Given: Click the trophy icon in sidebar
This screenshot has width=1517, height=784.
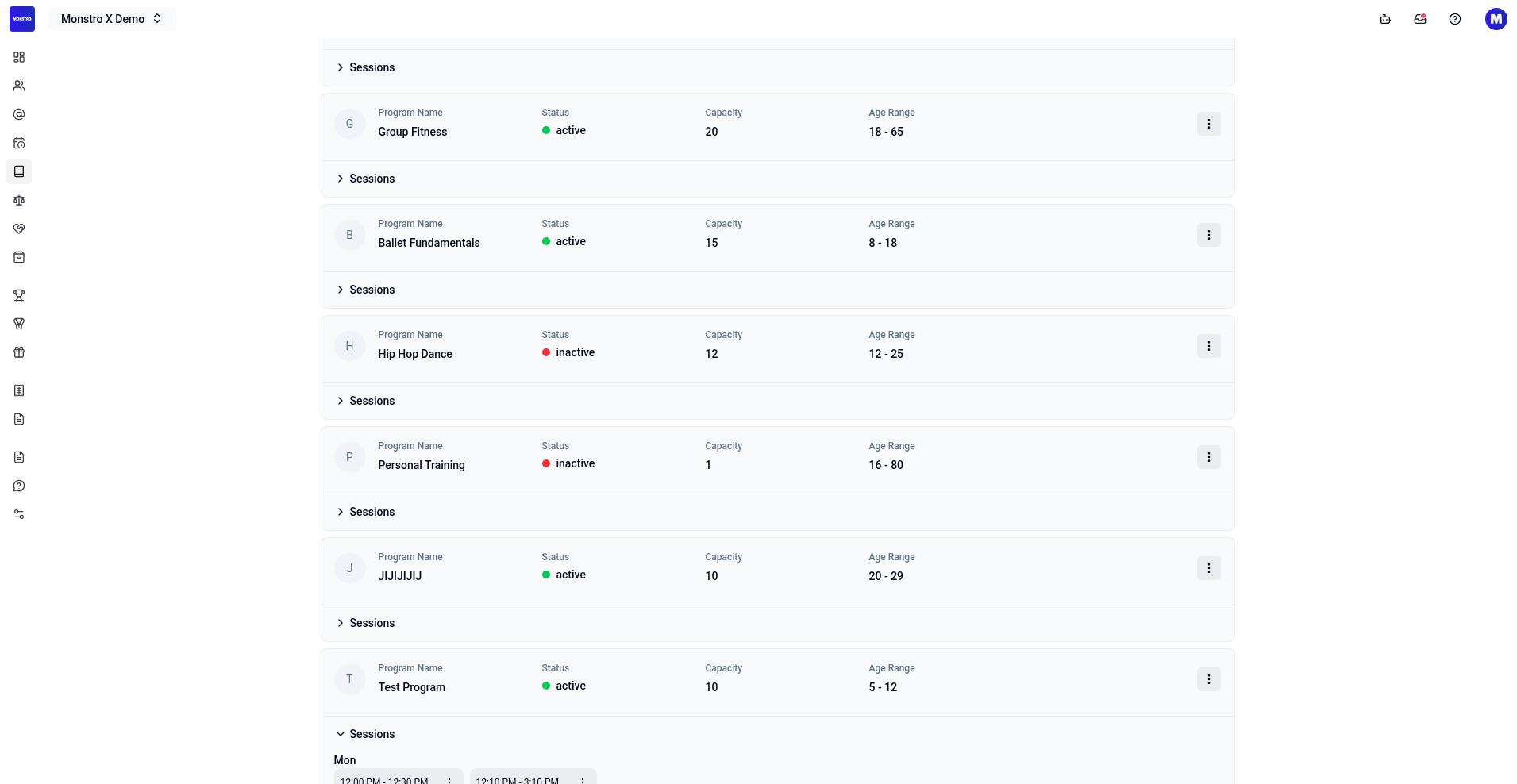Looking at the screenshot, I should point(19,295).
